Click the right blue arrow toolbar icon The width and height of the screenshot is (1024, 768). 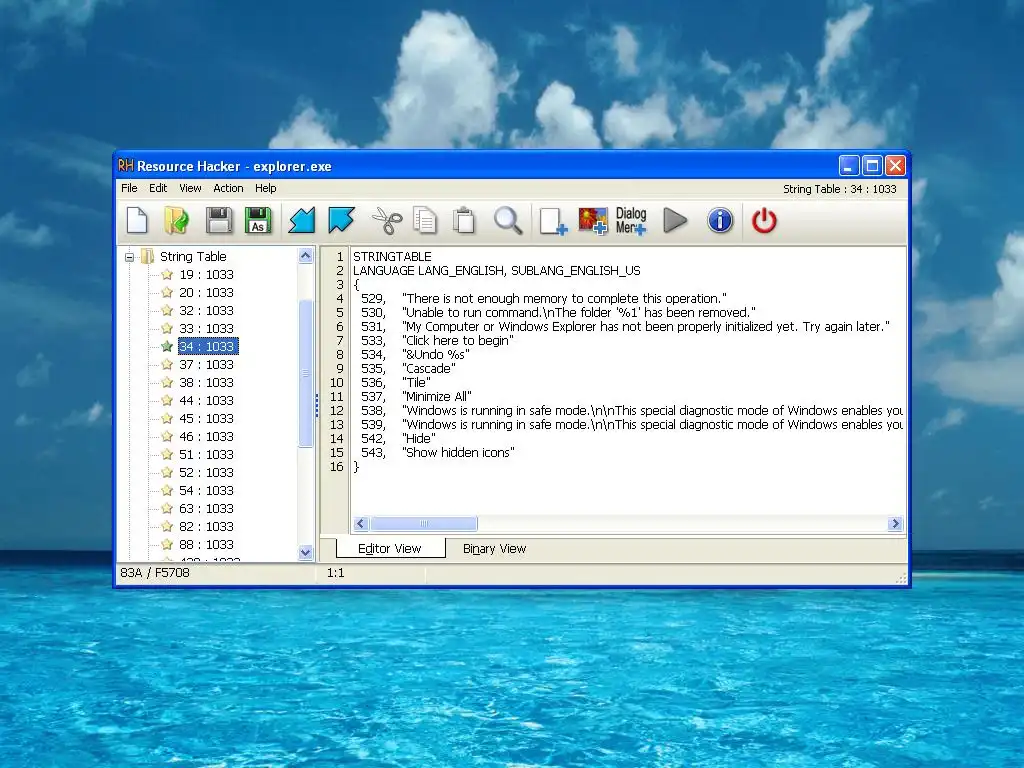tap(342, 220)
